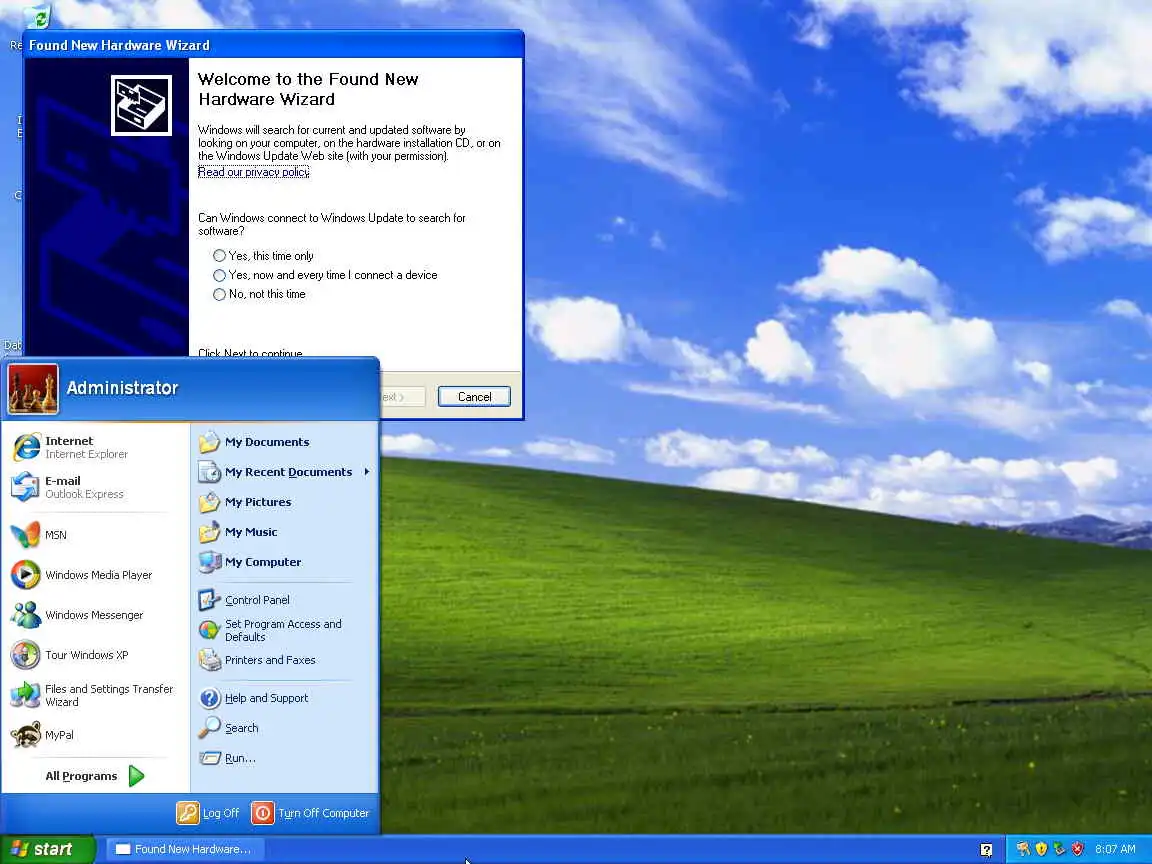Click Found New Hardware Wizard title bar
Screen dimensions: 1152x864
click(x=273, y=45)
